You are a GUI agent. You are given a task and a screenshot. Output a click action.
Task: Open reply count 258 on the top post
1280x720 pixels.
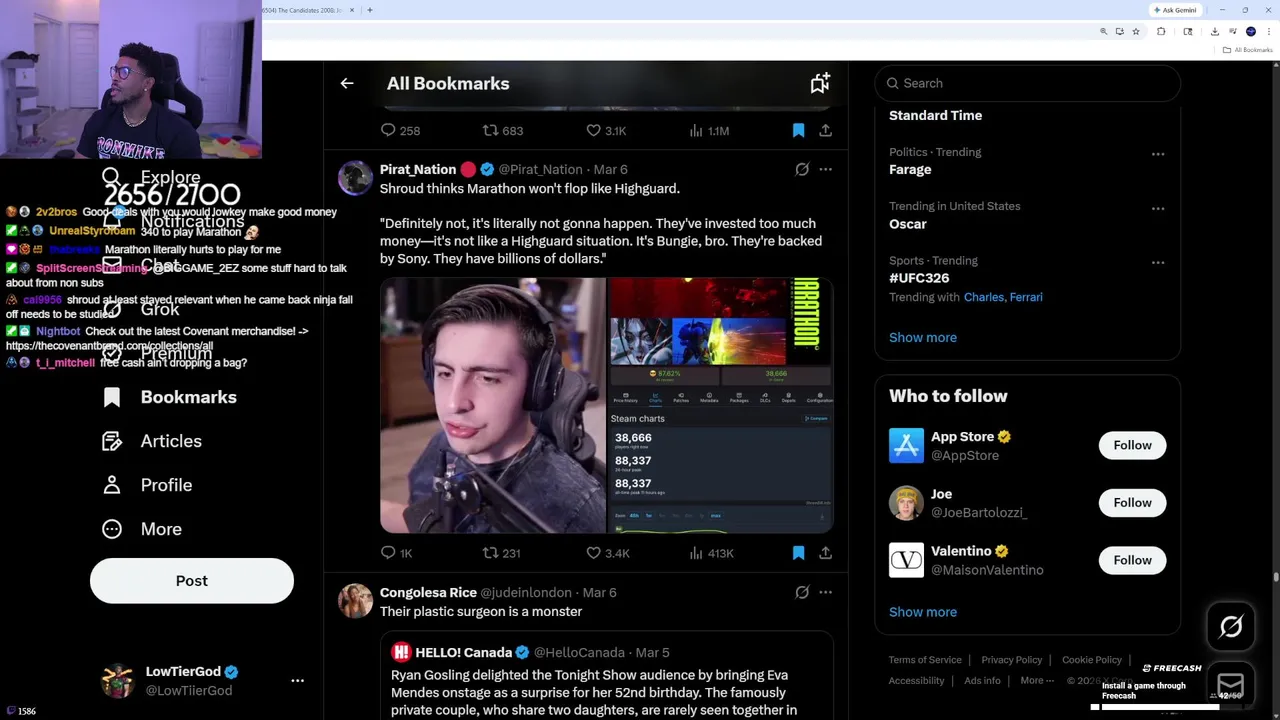(400, 131)
